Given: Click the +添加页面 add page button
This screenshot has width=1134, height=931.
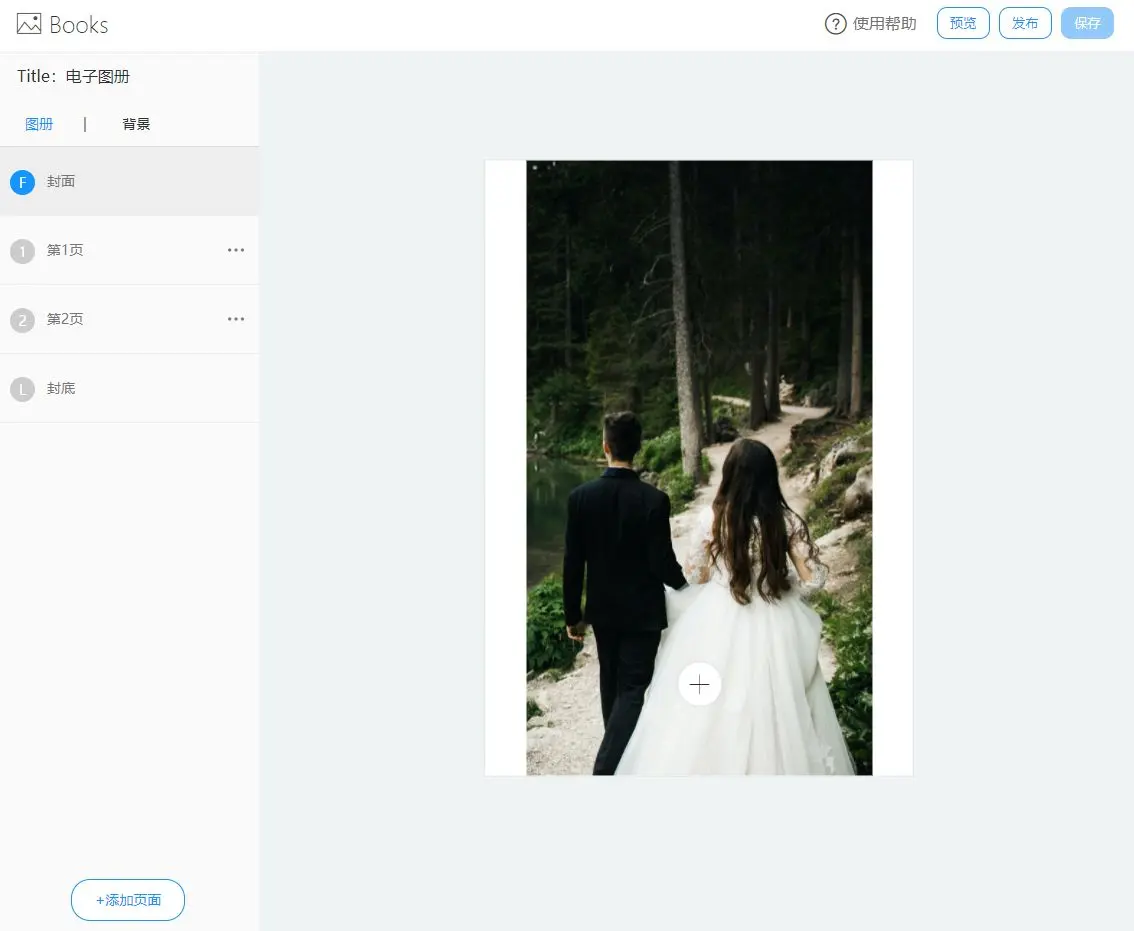Looking at the screenshot, I should click(x=127, y=899).
